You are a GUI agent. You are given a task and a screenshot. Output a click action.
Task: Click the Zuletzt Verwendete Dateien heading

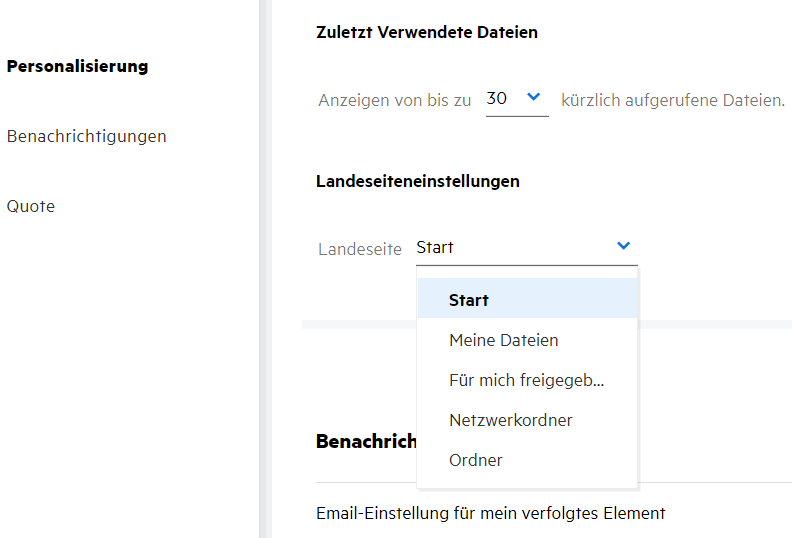point(427,32)
